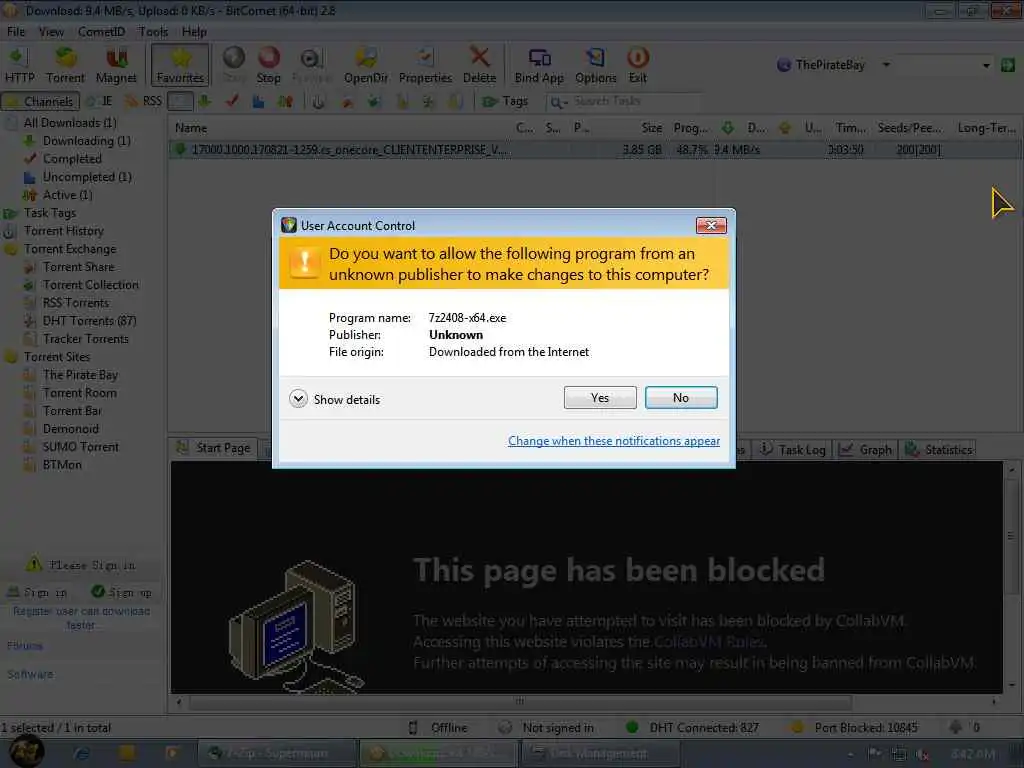Select SUMO Torrent site entry
The height and width of the screenshot is (768, 1024).
(81, 447)
